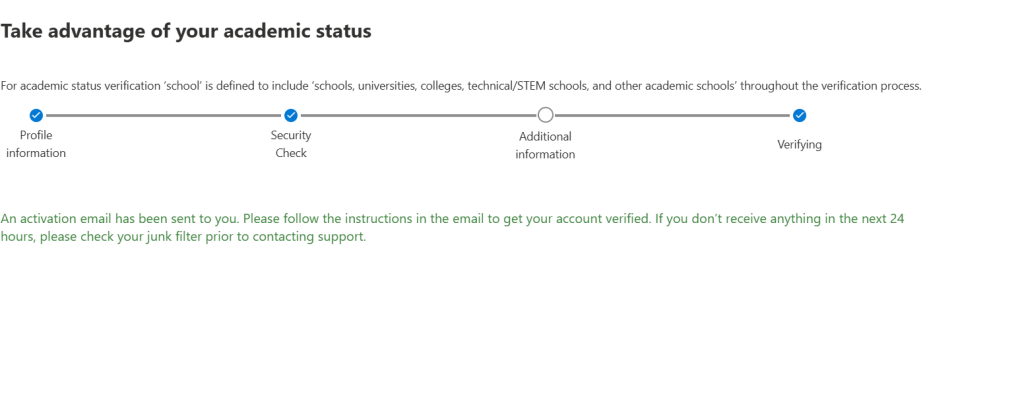
Task: Click the Verifying step checkmark icon
Action: click(x=800, y=115)
